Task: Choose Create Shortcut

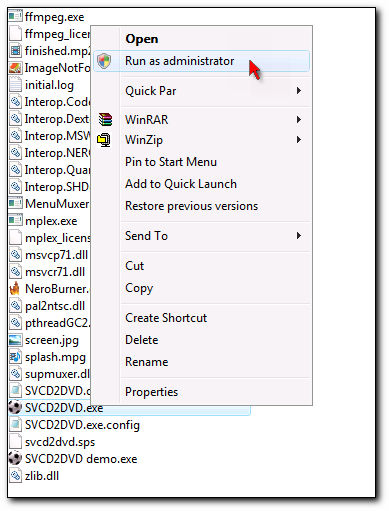Action: coord(202,318)
